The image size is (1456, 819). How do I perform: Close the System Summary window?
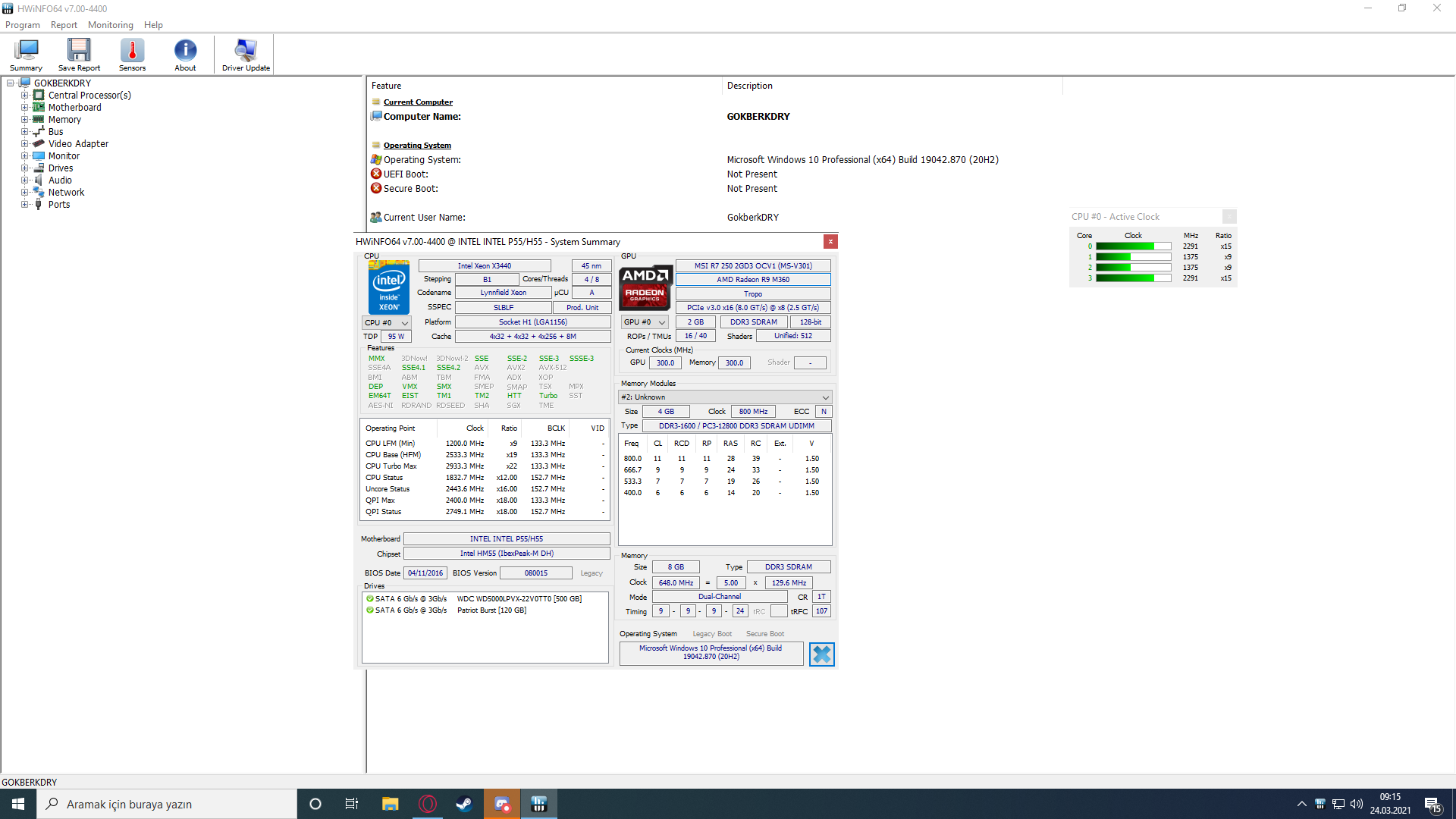point(830,241)
